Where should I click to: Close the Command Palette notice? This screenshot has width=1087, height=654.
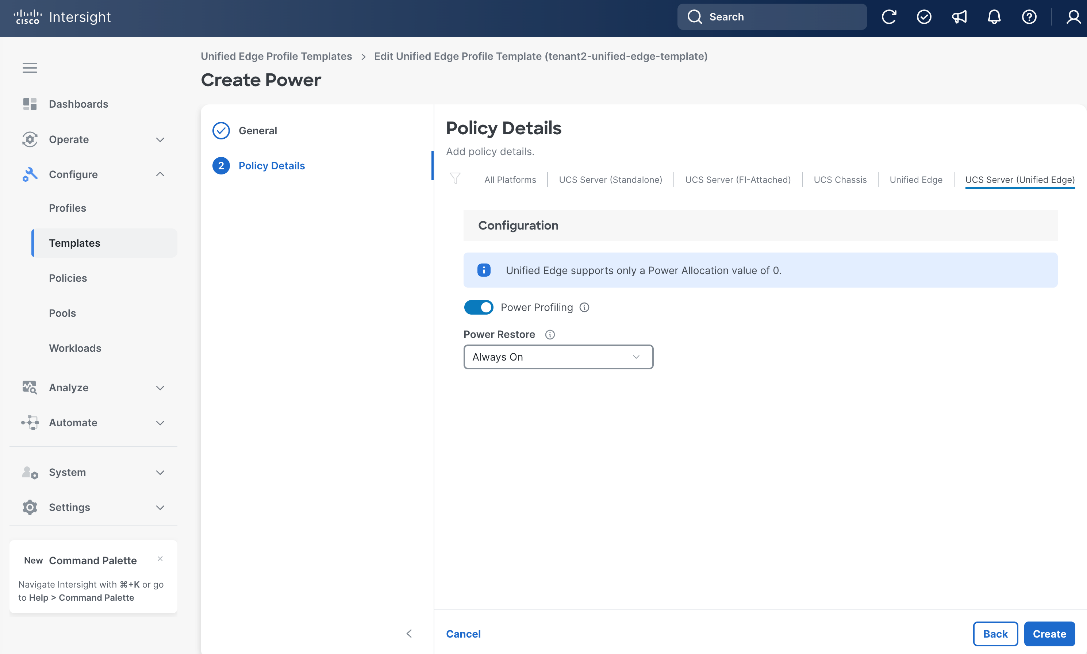(x=160, y=559)
